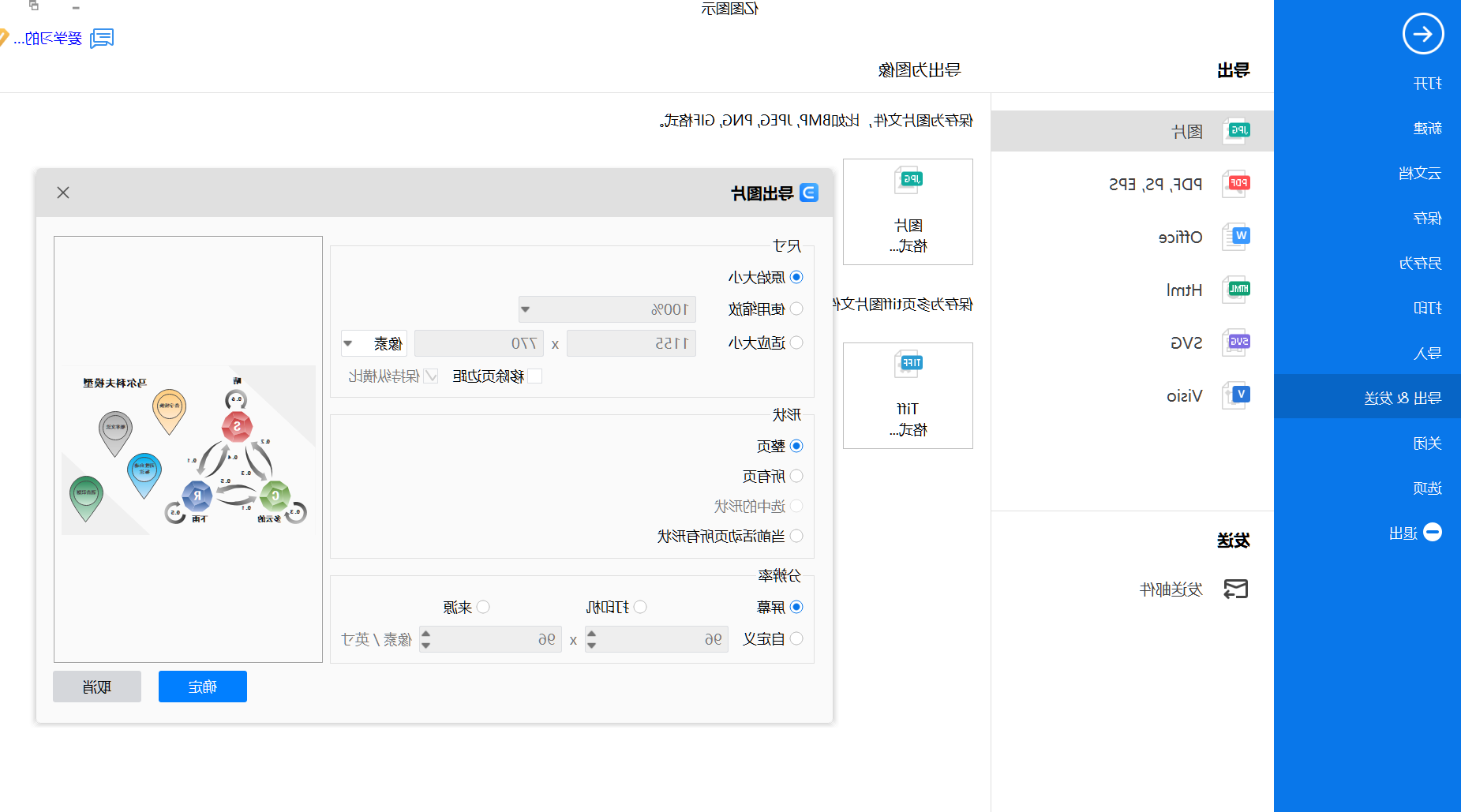The height and width of the screenshot is (812, 1461).
Task: Select 使用缩放 radio button
Action: (796, 309)
